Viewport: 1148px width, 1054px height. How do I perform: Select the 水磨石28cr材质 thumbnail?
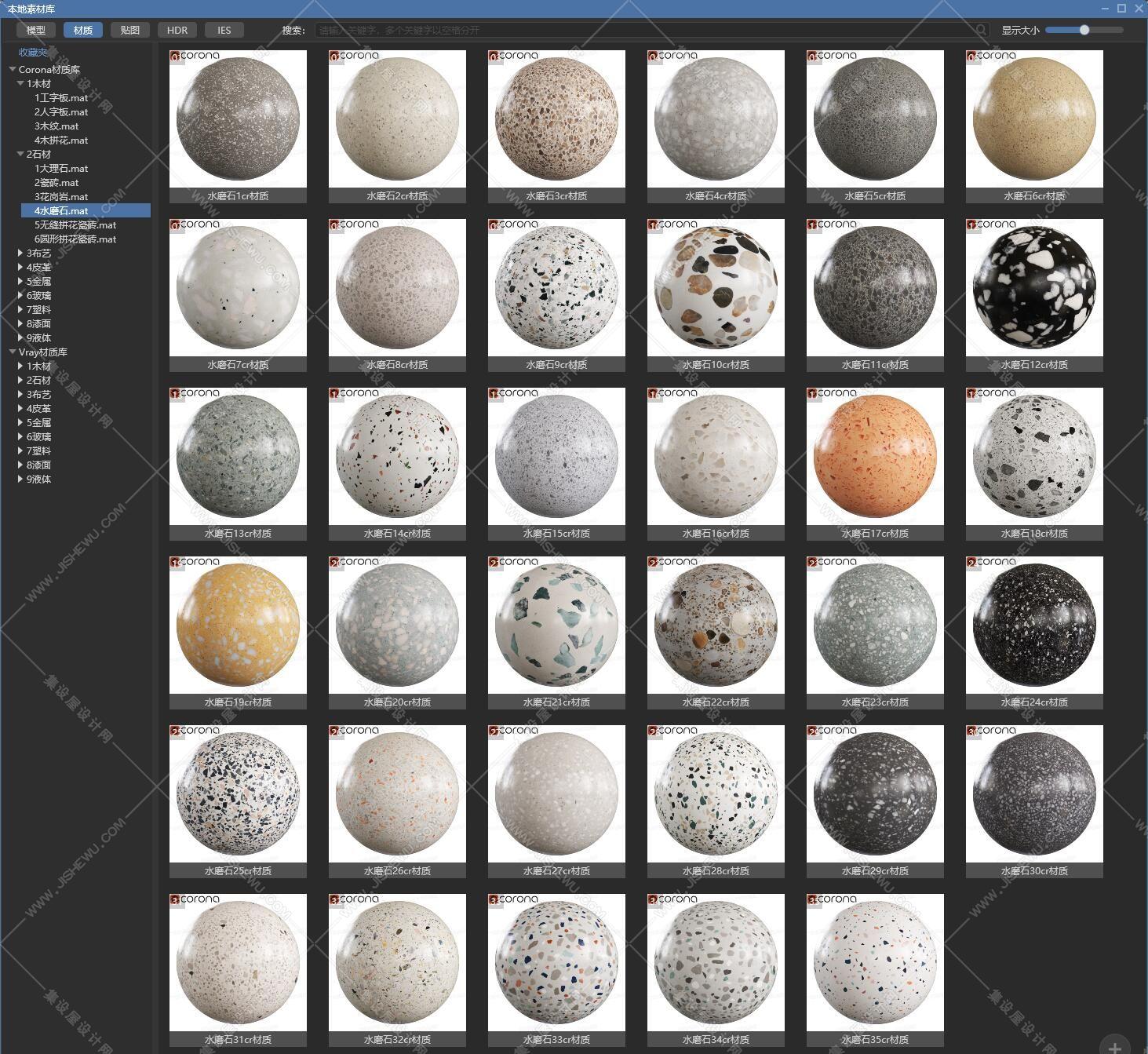point(716,794)
